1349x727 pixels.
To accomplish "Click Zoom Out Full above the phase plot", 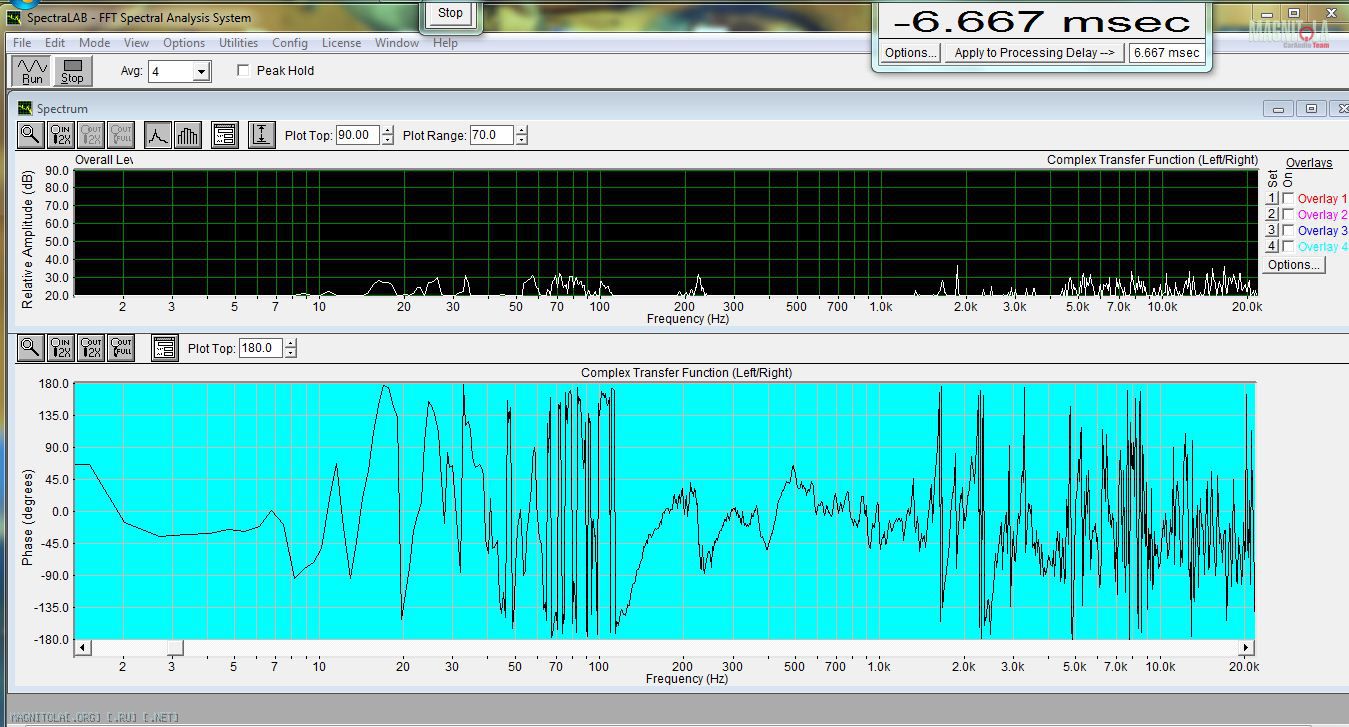I will click(121, 348).
